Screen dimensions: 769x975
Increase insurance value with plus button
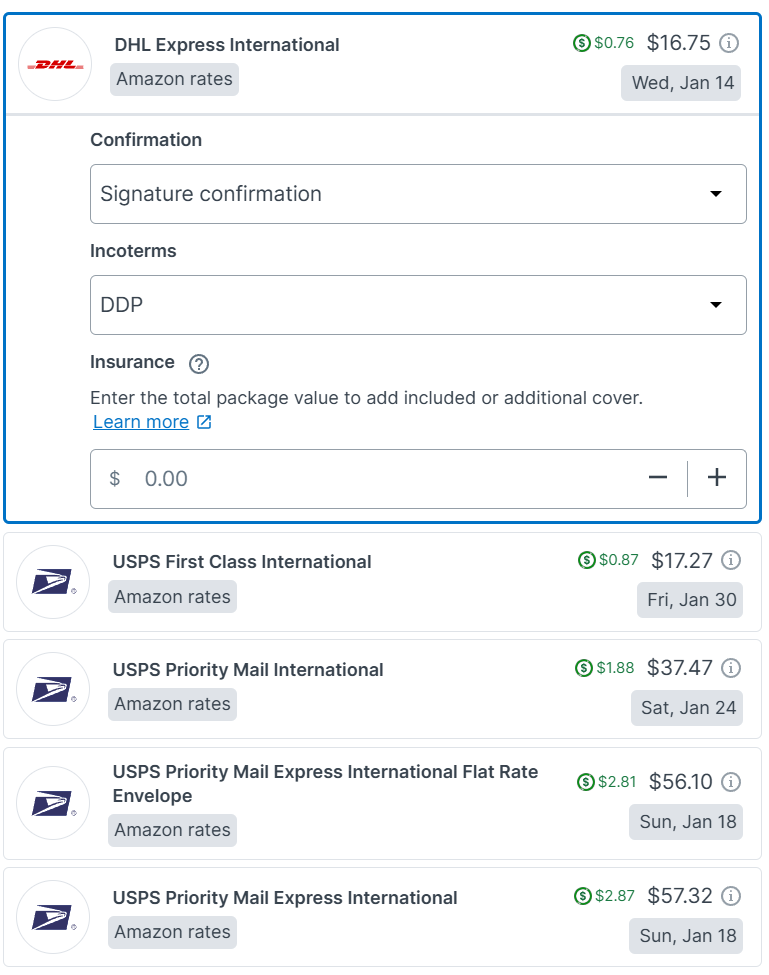pos(717,478)
